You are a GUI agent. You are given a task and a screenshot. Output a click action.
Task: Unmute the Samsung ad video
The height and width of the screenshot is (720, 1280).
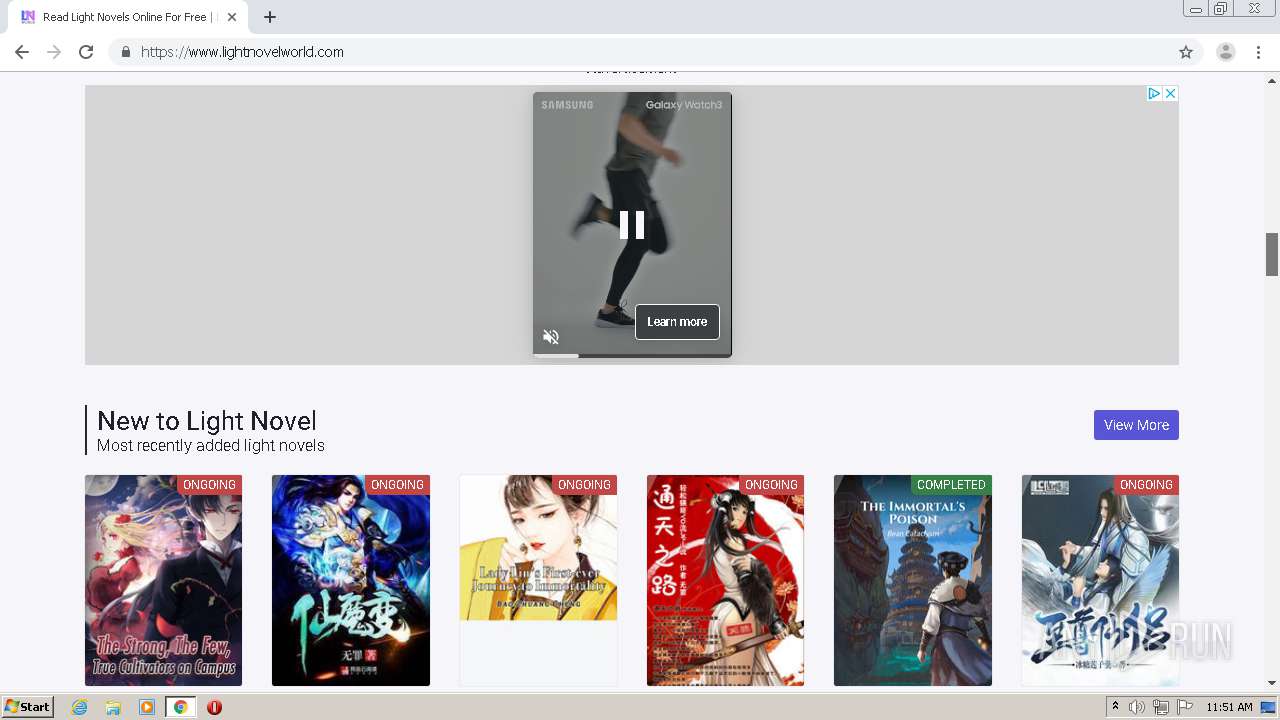[x=551, y=337]
